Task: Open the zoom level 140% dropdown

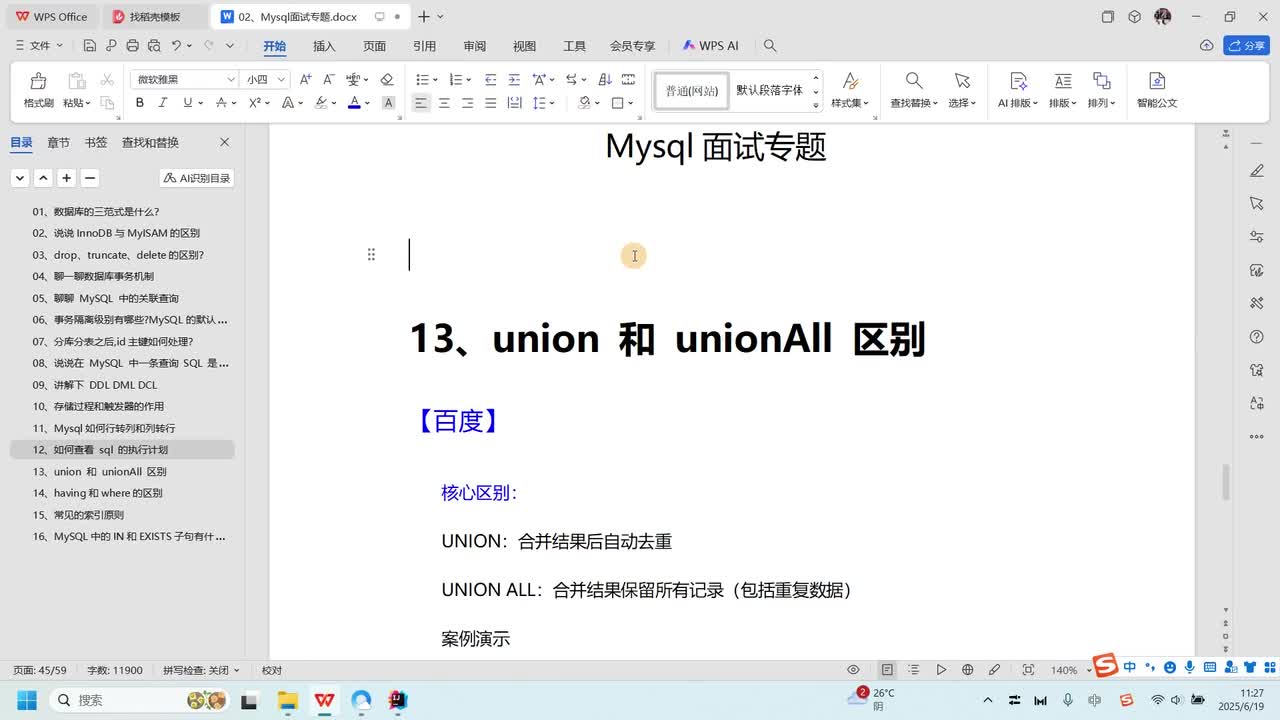Action: pyautogui.click(x=1069, y=670)
